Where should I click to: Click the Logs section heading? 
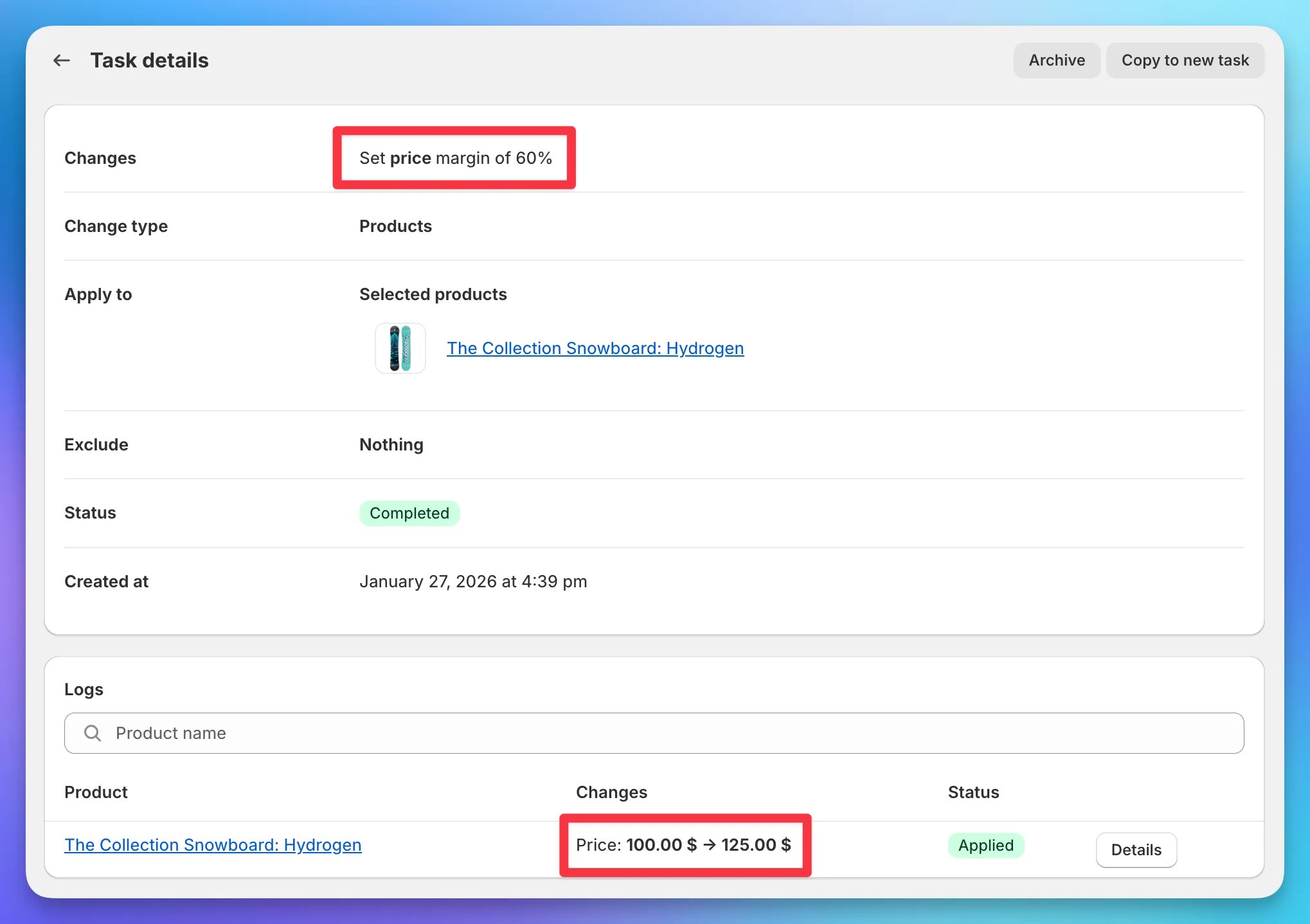[83, 689]
